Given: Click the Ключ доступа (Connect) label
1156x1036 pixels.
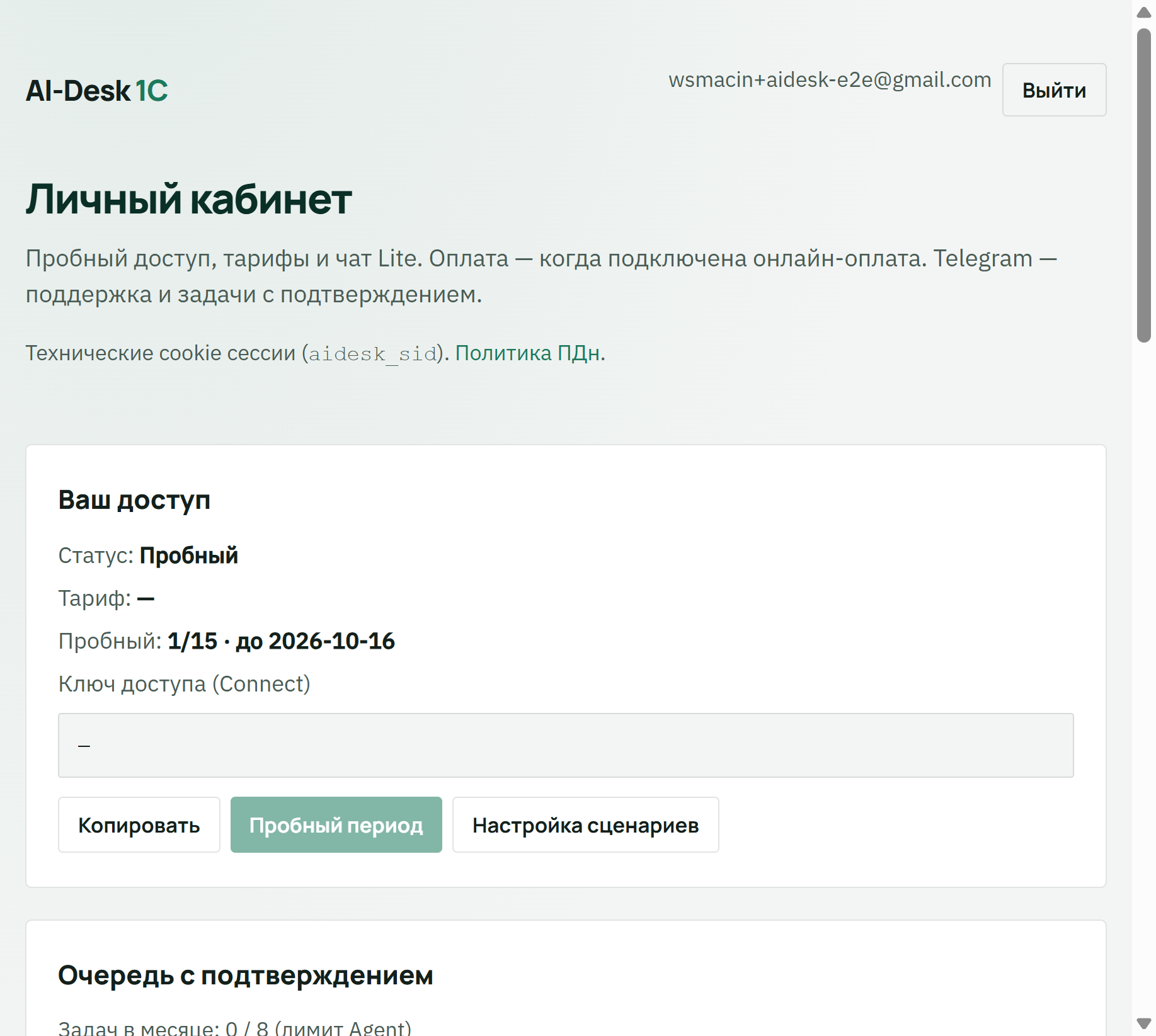Looking at the screenshot, I should [x=185, y=684].
